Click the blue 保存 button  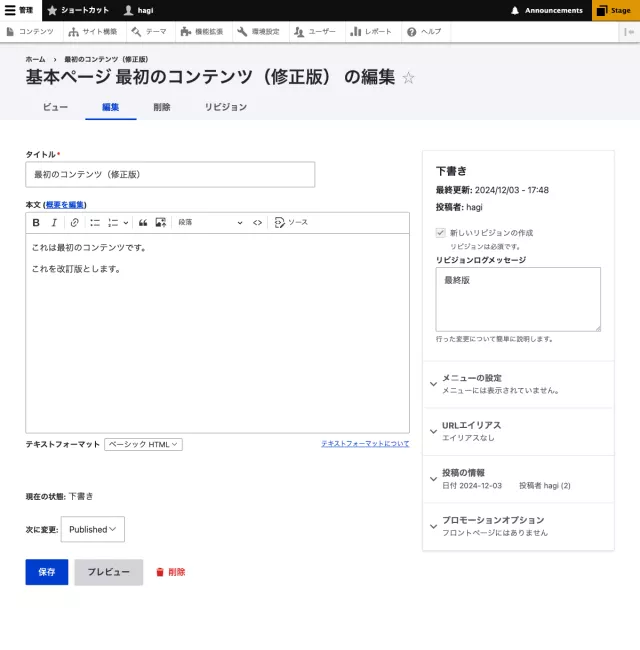pyautogui.click(x=47, y=572)
